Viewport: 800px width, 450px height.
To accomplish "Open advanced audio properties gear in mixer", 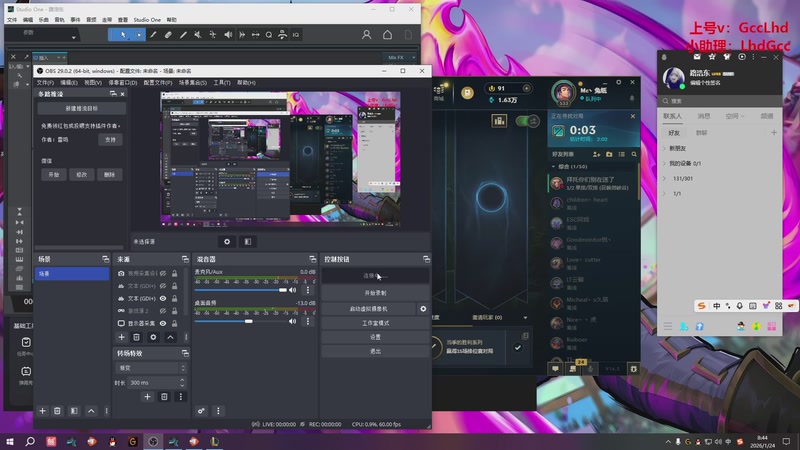I will click(202, 411).
